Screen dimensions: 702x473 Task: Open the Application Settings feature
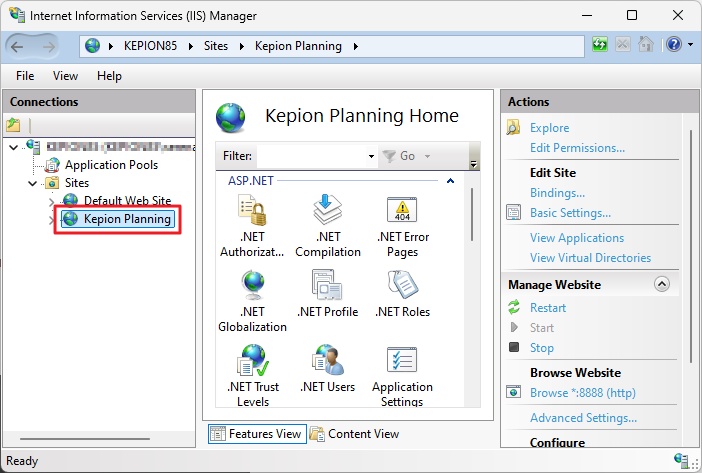tap(402, 375)
